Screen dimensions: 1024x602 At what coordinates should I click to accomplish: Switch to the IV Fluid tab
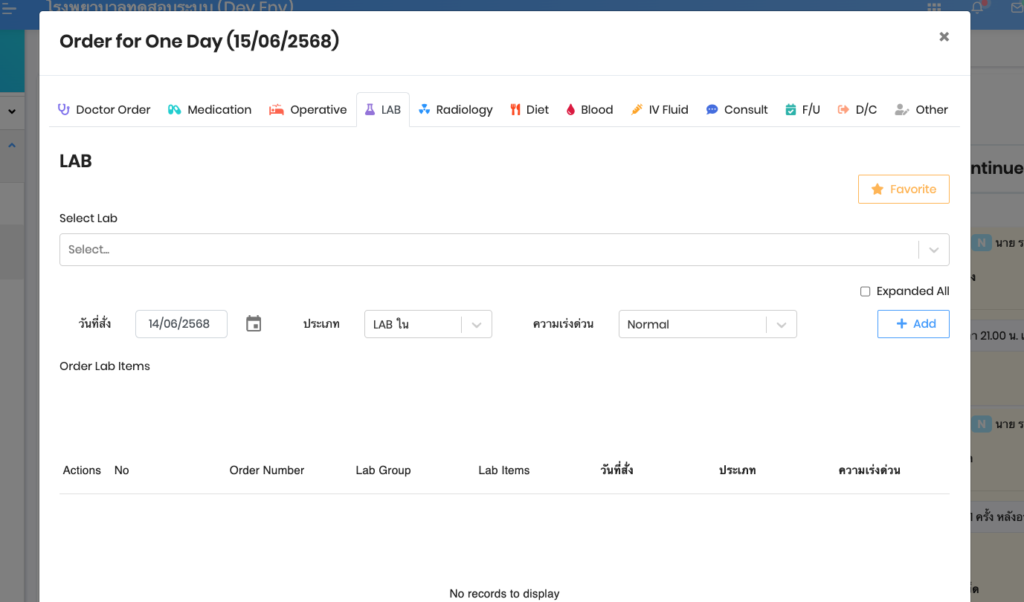659,110
